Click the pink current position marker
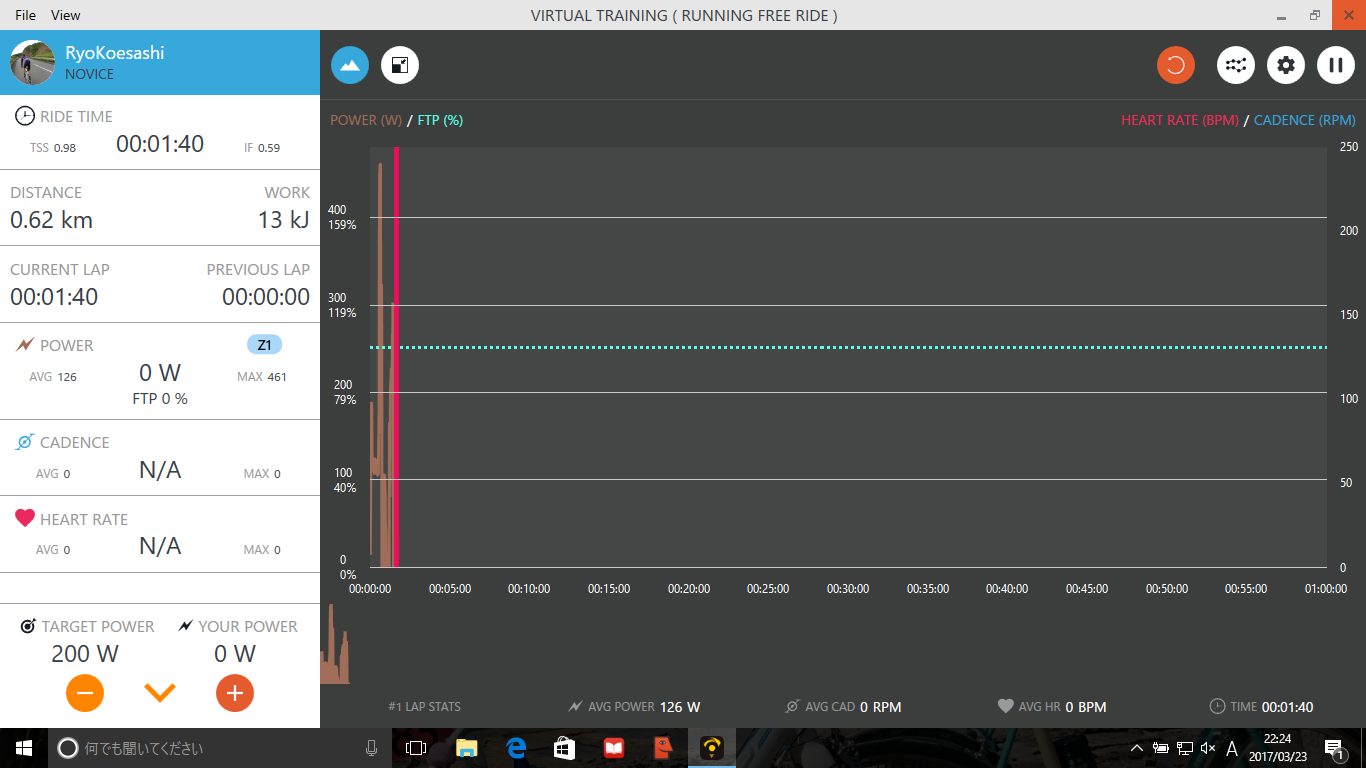1366x768 pixels. 397,357
